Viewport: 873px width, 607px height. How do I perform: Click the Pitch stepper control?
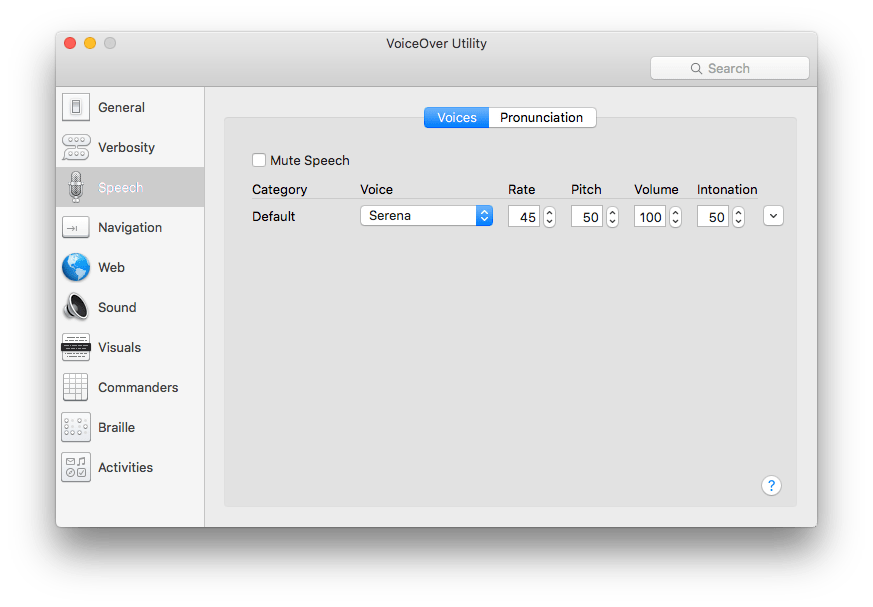click(x=612, y=216)
